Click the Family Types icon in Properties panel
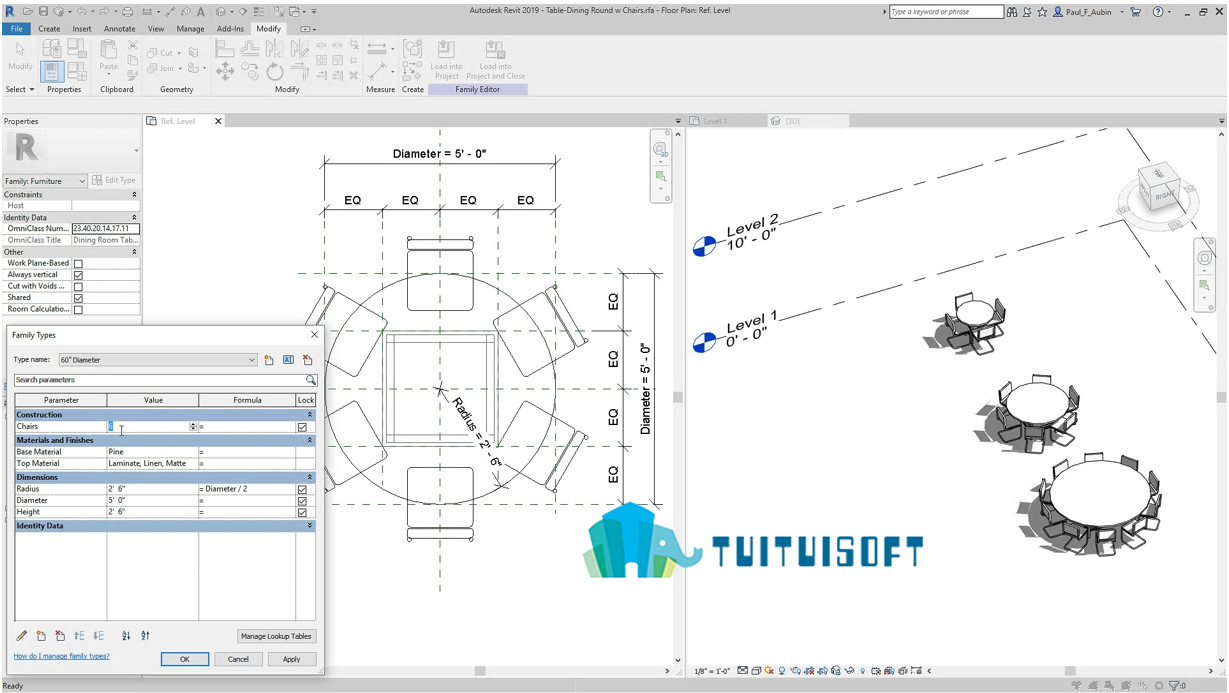1229x693 pixels. click(x=52, y=71)
